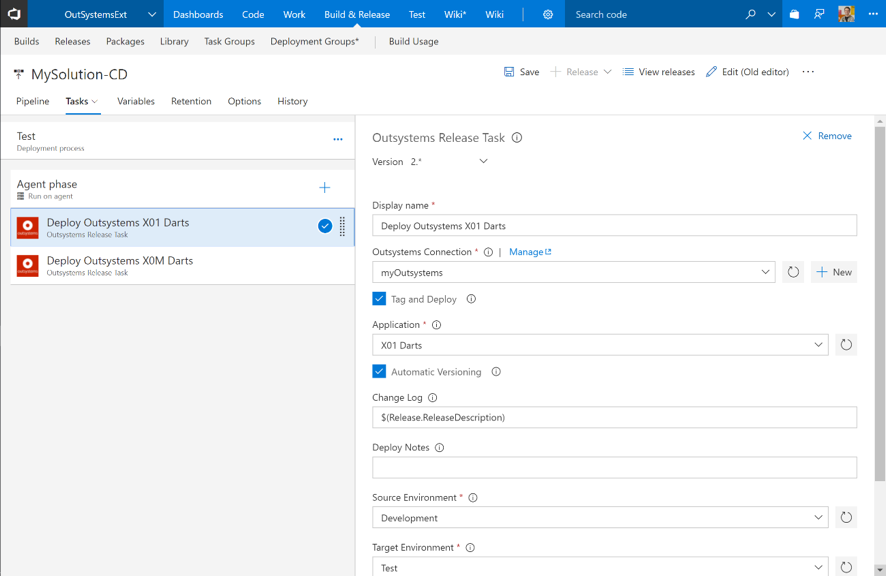886x576 pixels.
Task: Show Change Log info tooltip
Action: (432, 398)
